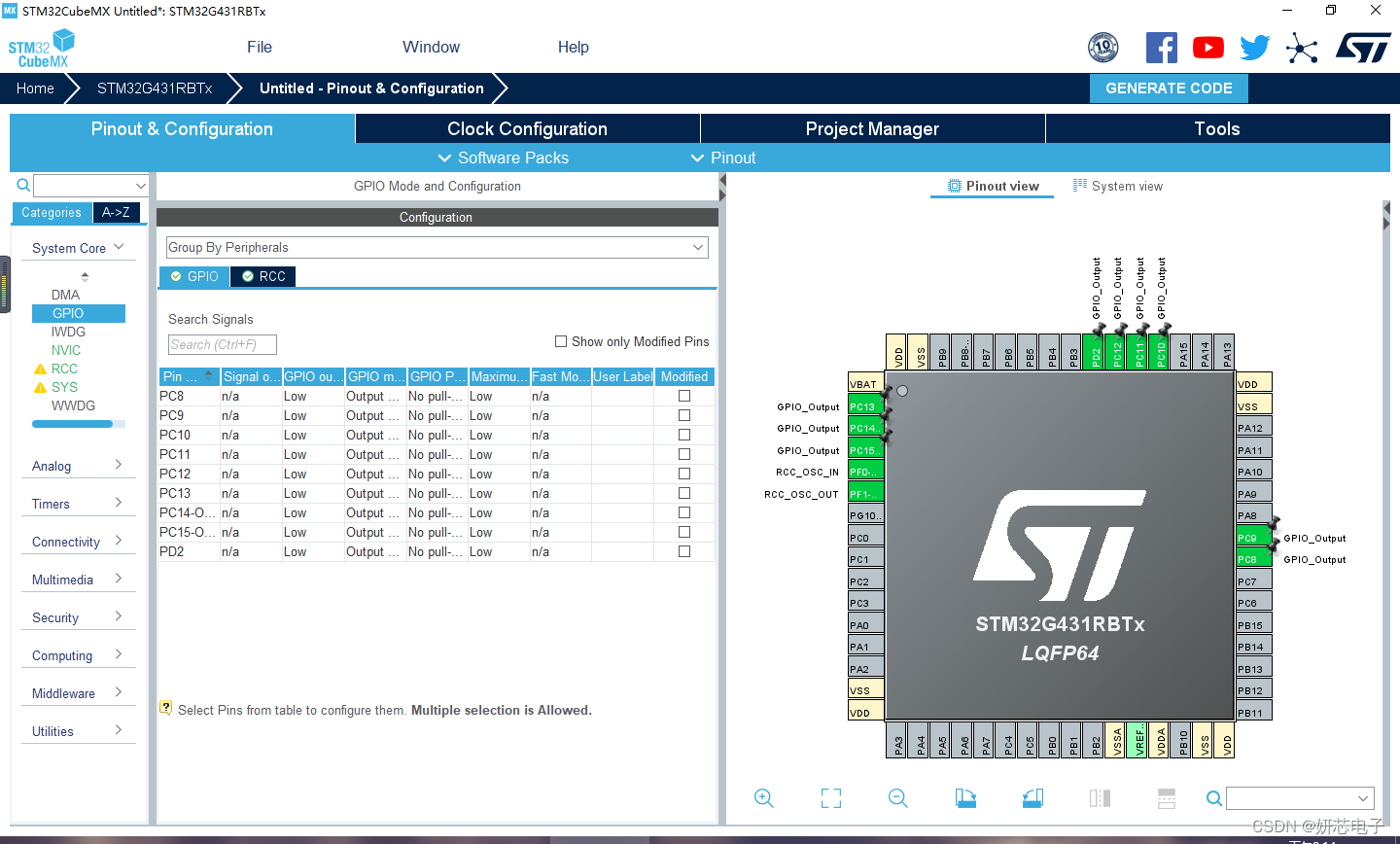Open the Pinout dropdown menu
Screen dimensions: 1400x844
coord(723,158)
